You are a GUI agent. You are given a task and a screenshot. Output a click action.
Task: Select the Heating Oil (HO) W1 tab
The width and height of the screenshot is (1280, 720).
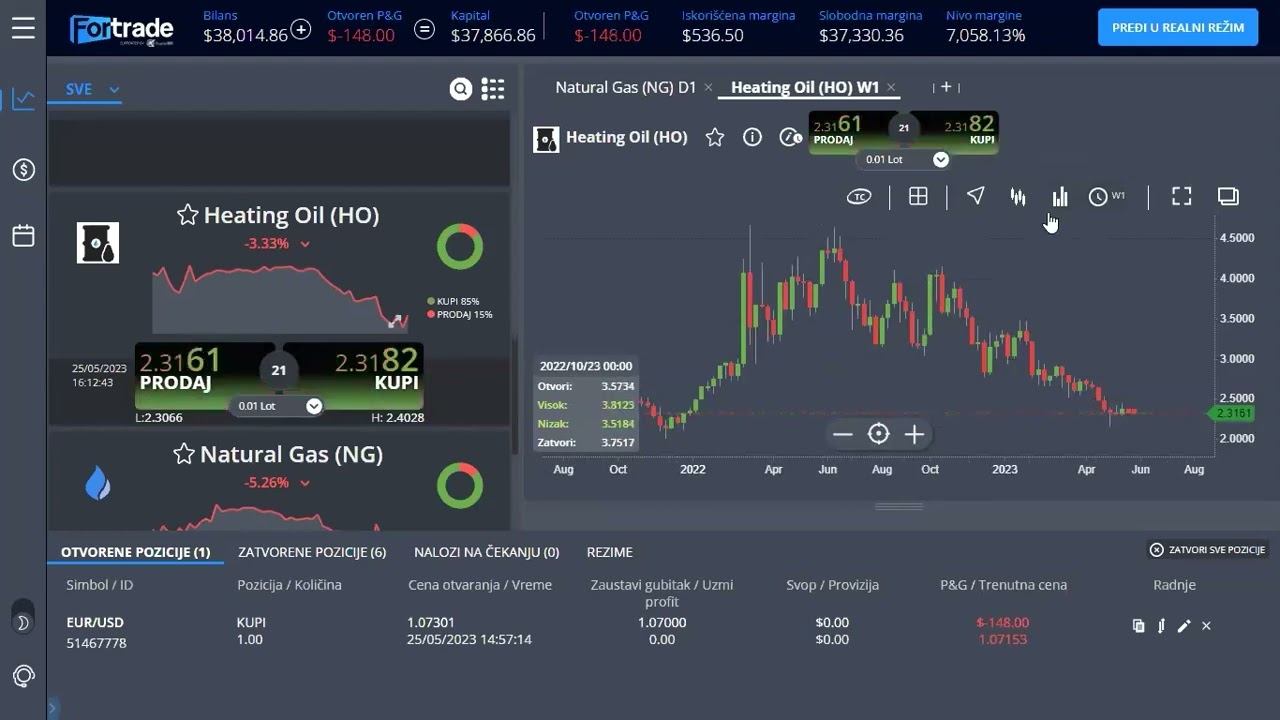pyautogui.click(x=805, y=87)
